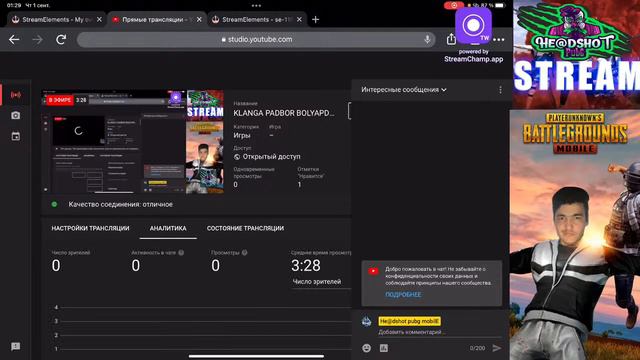Open browser more options menu

[x=499, y=40]
